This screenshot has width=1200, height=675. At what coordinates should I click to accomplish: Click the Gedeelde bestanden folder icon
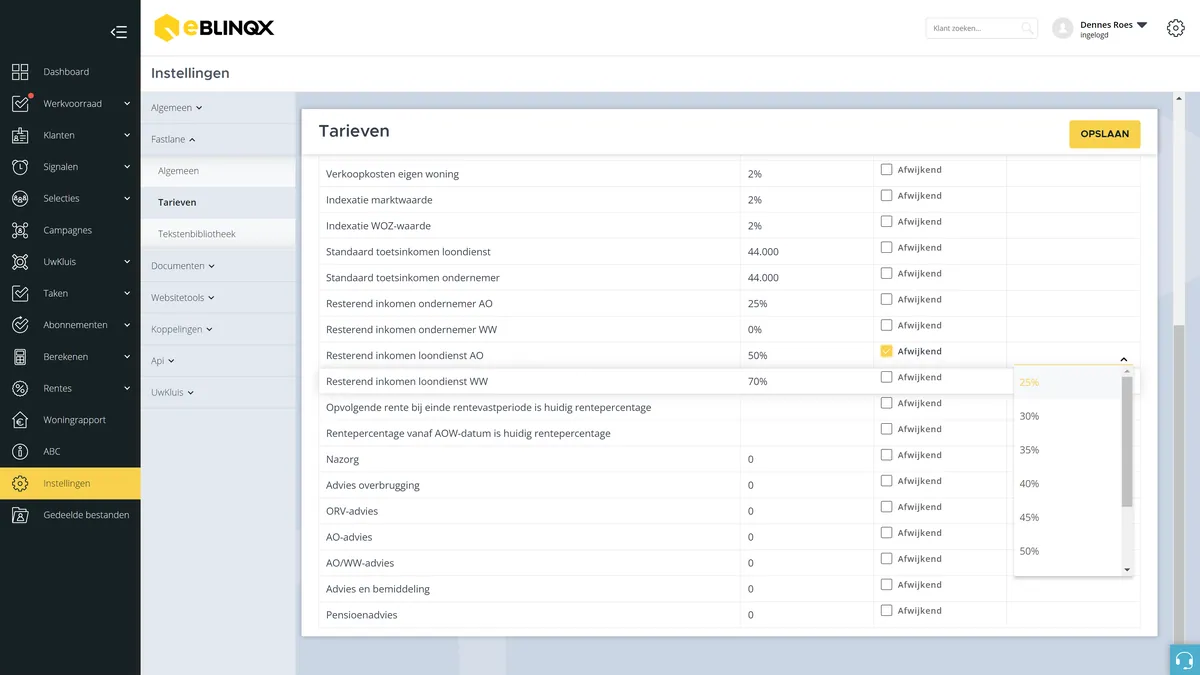20,515
